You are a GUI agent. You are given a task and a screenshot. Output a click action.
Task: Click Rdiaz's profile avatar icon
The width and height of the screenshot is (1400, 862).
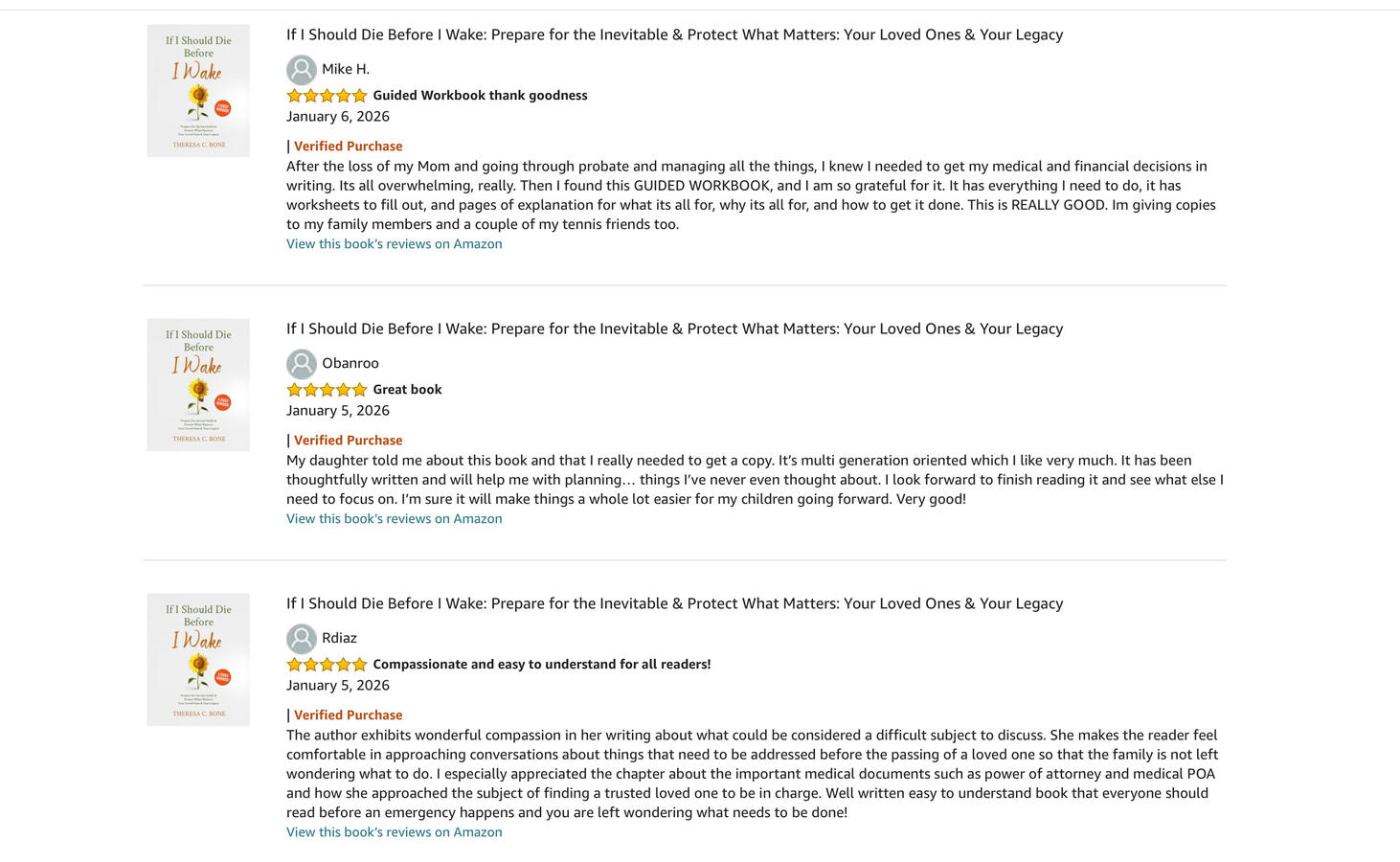tap(301, 639)
